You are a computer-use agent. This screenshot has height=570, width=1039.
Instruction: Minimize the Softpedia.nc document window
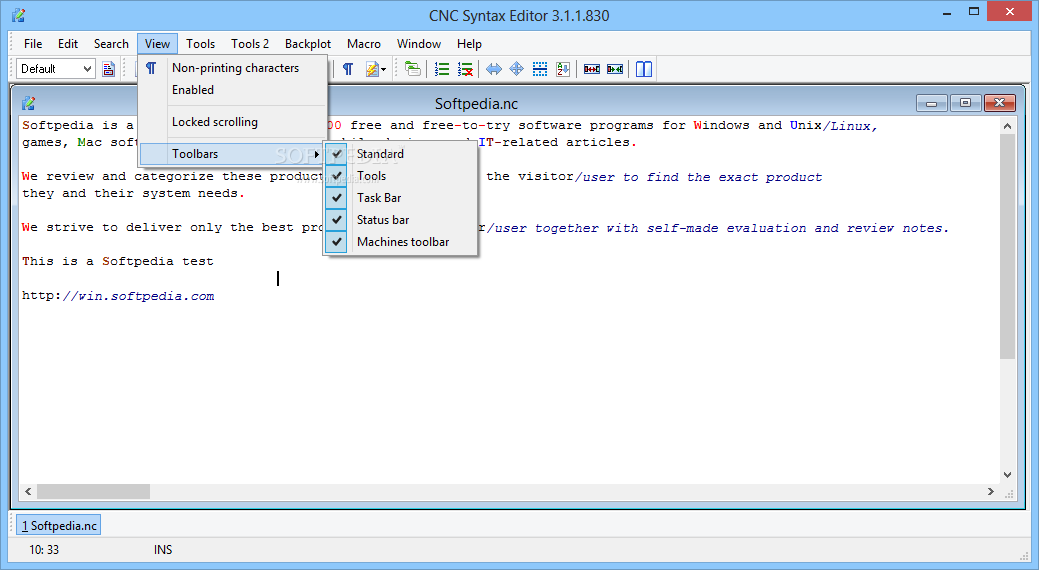click(931, 103)
